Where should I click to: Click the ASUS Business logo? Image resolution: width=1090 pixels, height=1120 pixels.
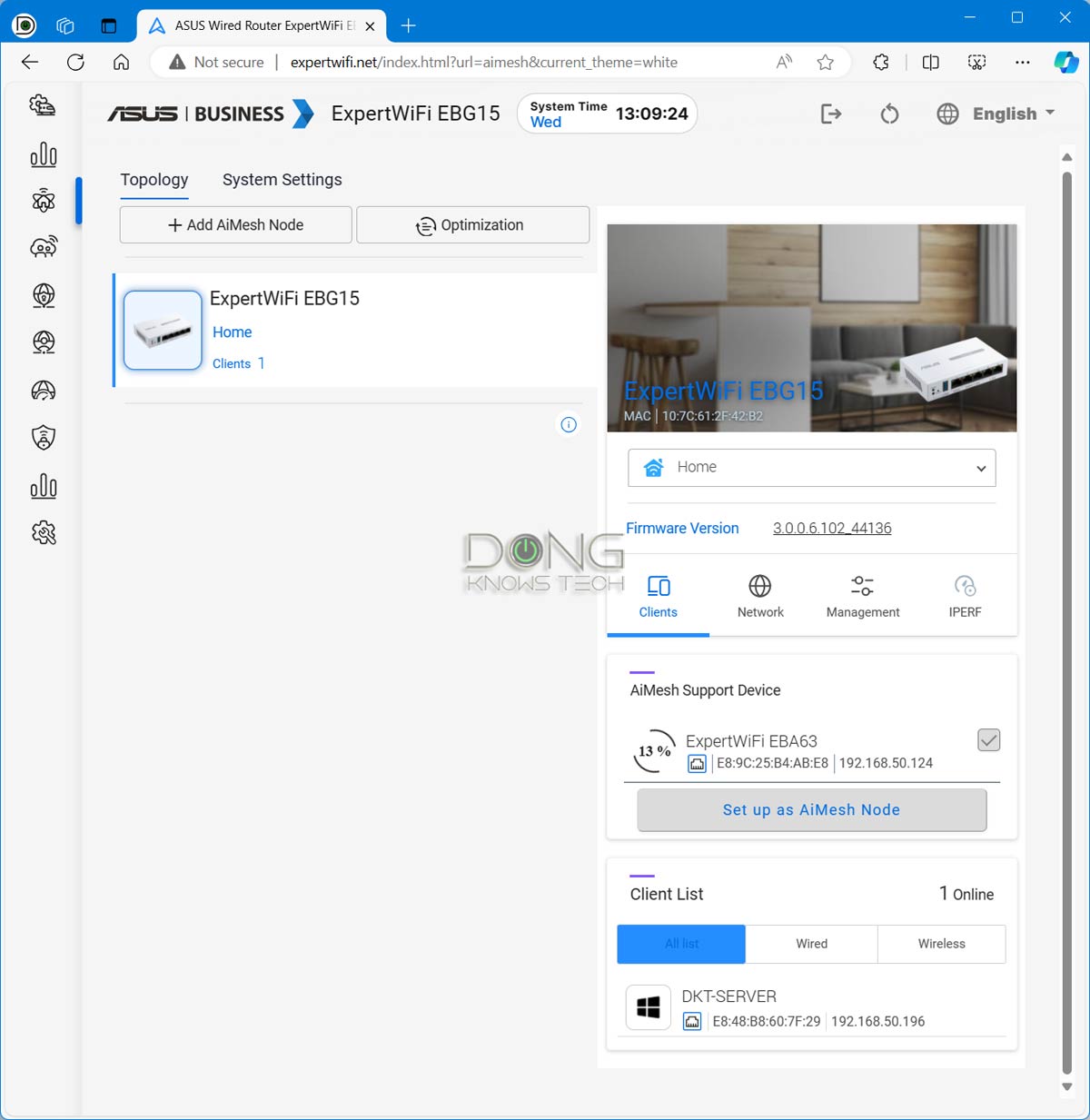click(x=210, y=114)
